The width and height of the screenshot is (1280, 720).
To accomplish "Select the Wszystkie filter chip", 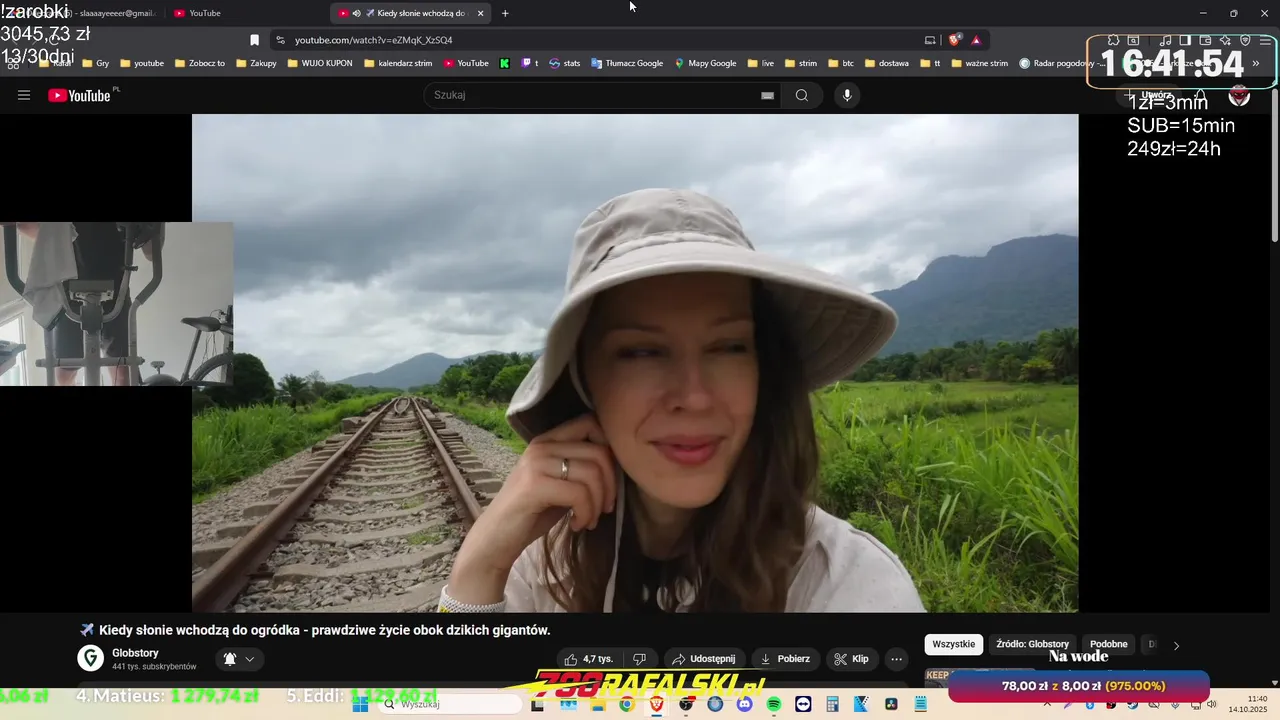I will click(953, 644).
